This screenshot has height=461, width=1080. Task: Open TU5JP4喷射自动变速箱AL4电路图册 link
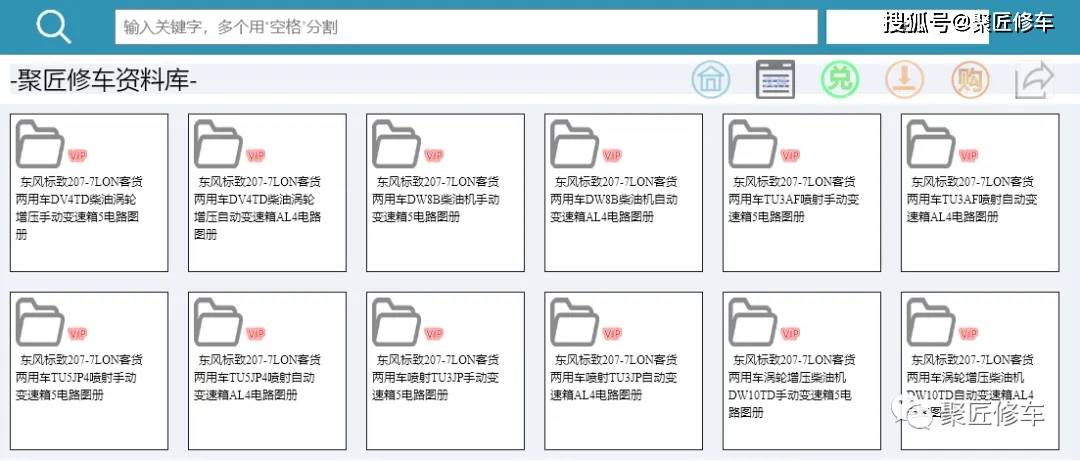coord(267,371)
